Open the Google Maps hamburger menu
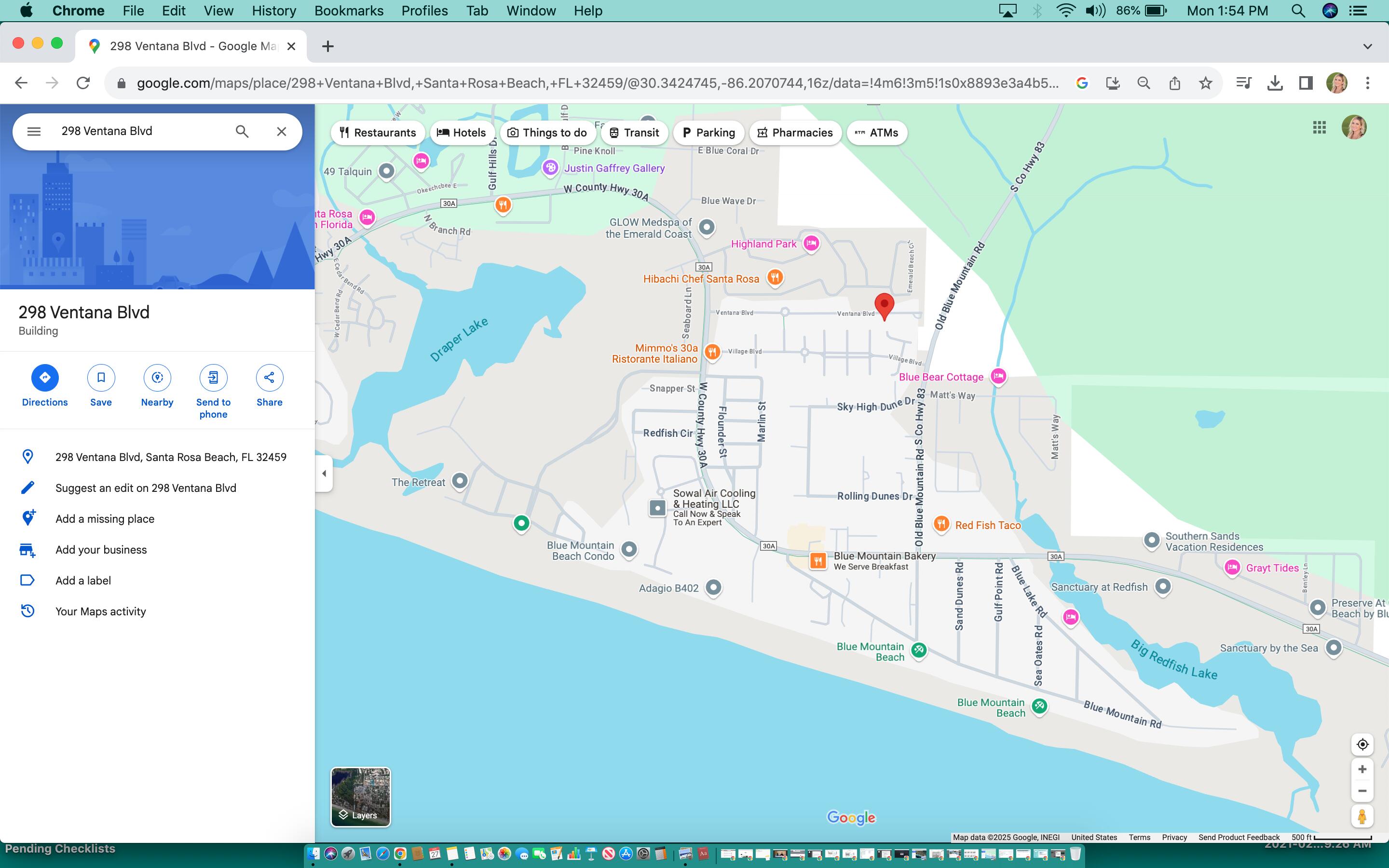This screenshot has width=1389, height=868. pos(34,132)
